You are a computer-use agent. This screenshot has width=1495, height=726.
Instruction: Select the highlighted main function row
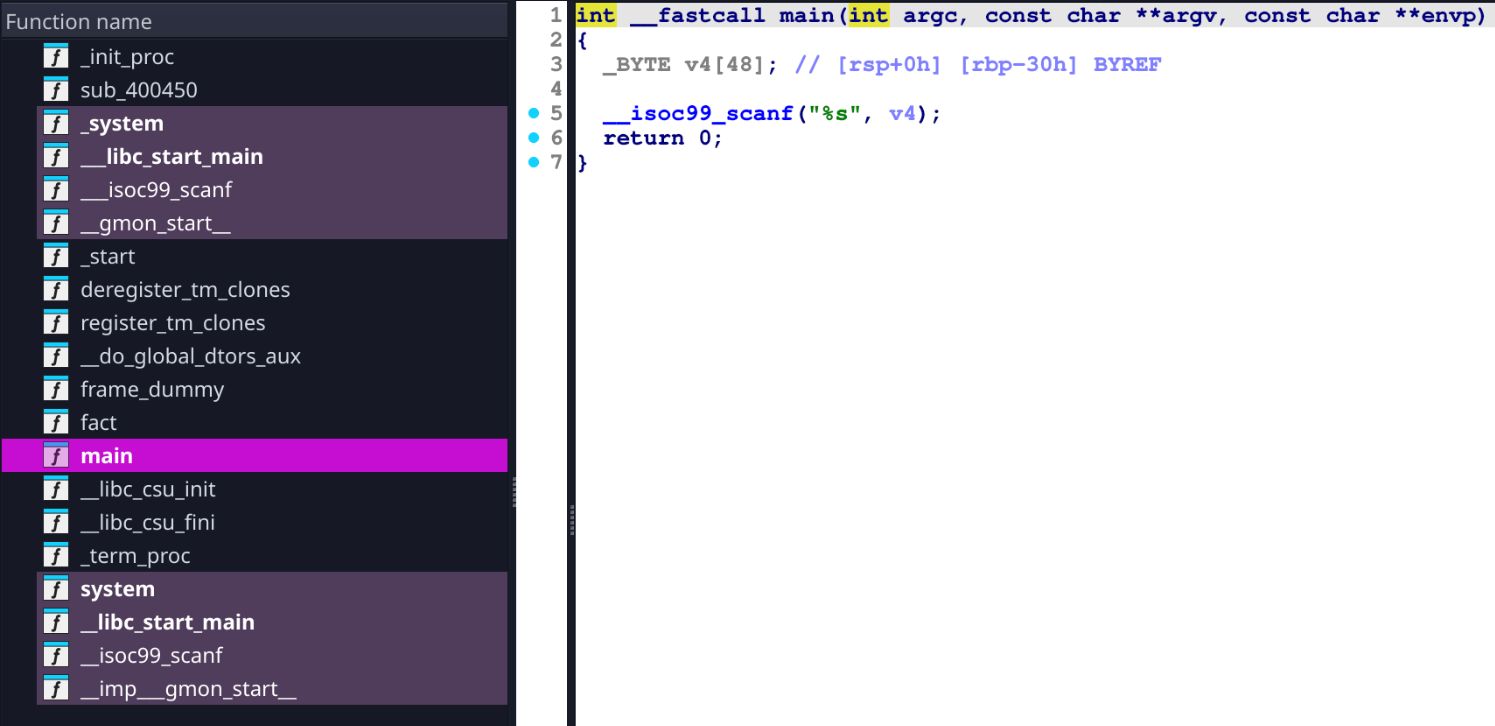[107, 456]
